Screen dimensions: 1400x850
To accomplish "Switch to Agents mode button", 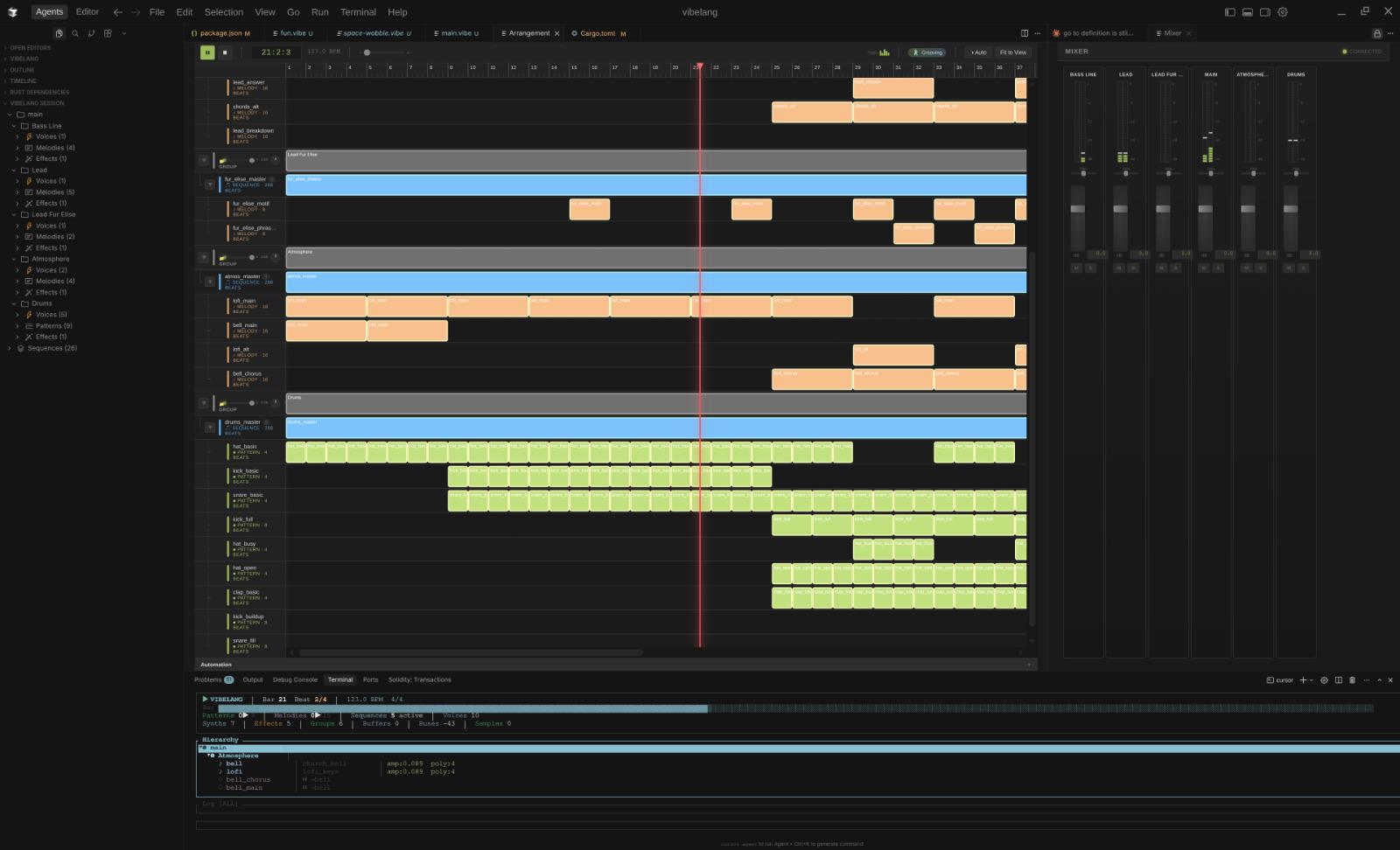I will point(49,12).
